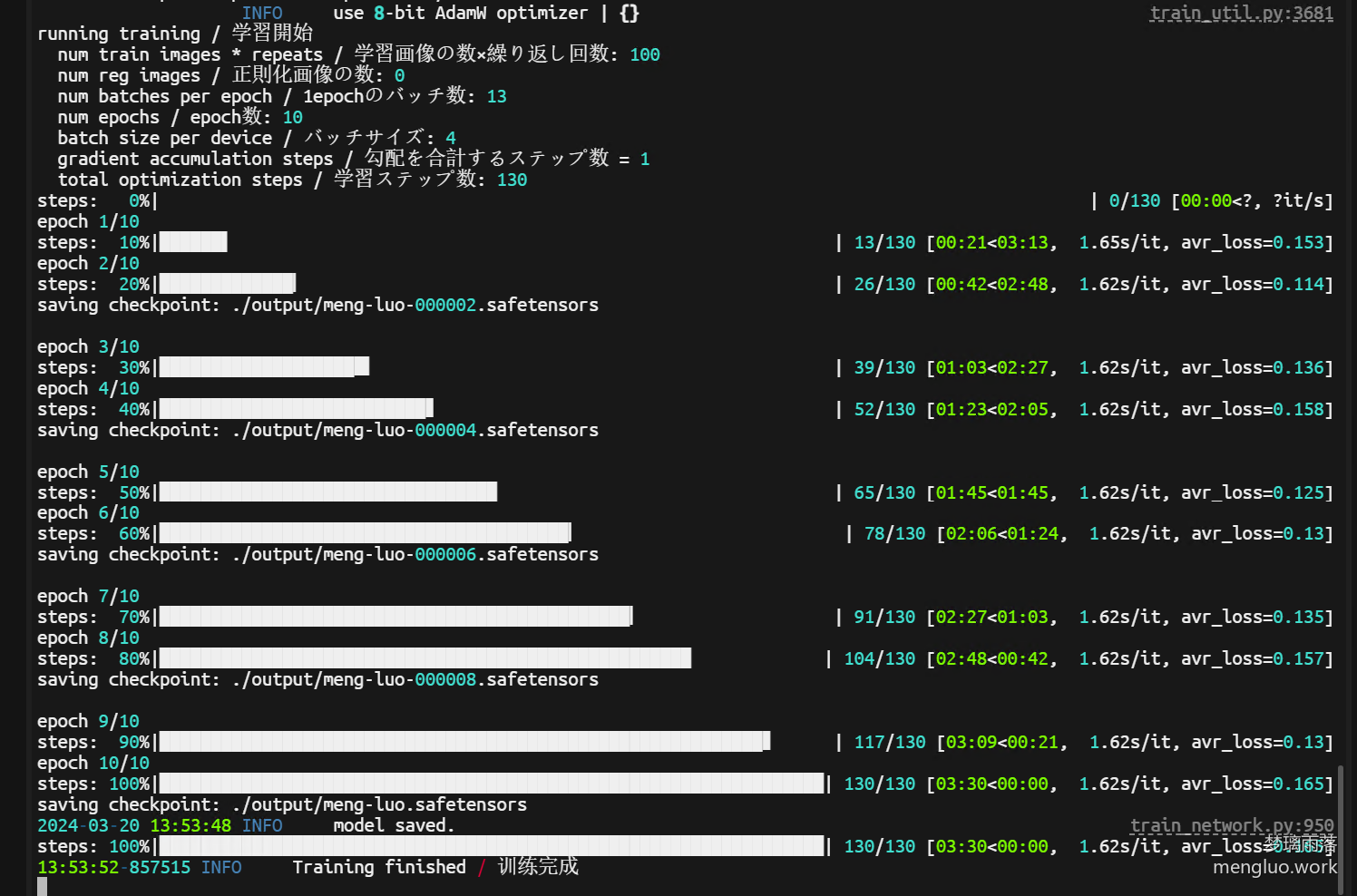Click the 'epoch 1/10' line
The height and width of the screenshot is (896, 1357).
click(88, 221)
